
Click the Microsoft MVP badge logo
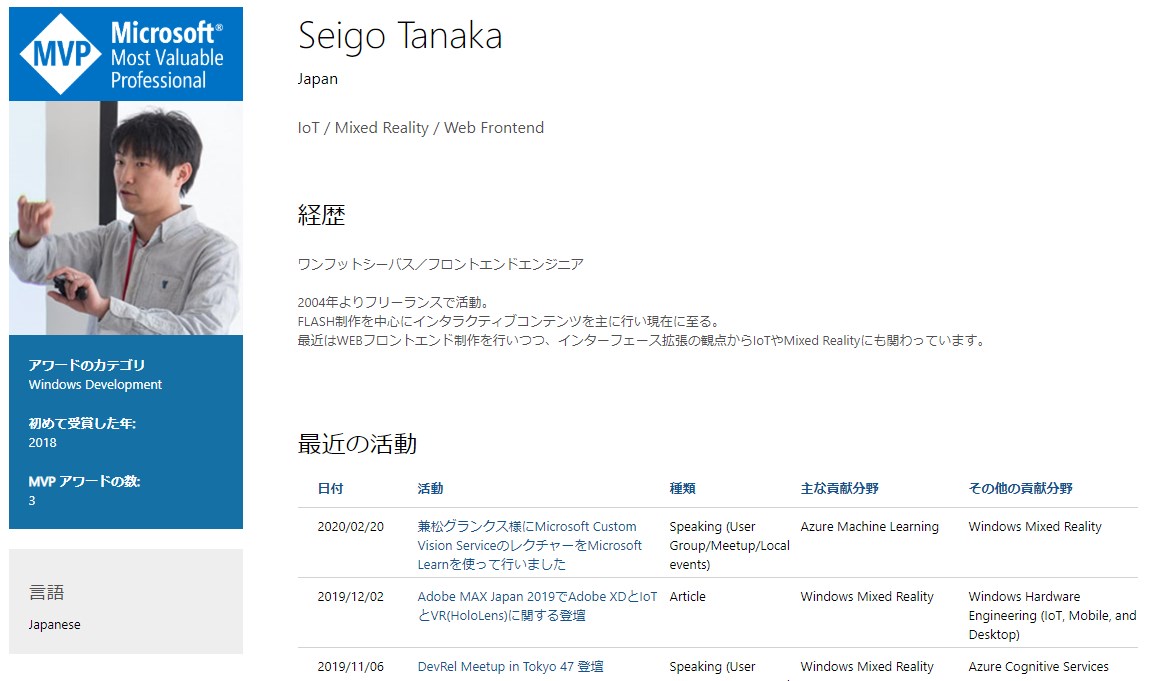point(125,54)
